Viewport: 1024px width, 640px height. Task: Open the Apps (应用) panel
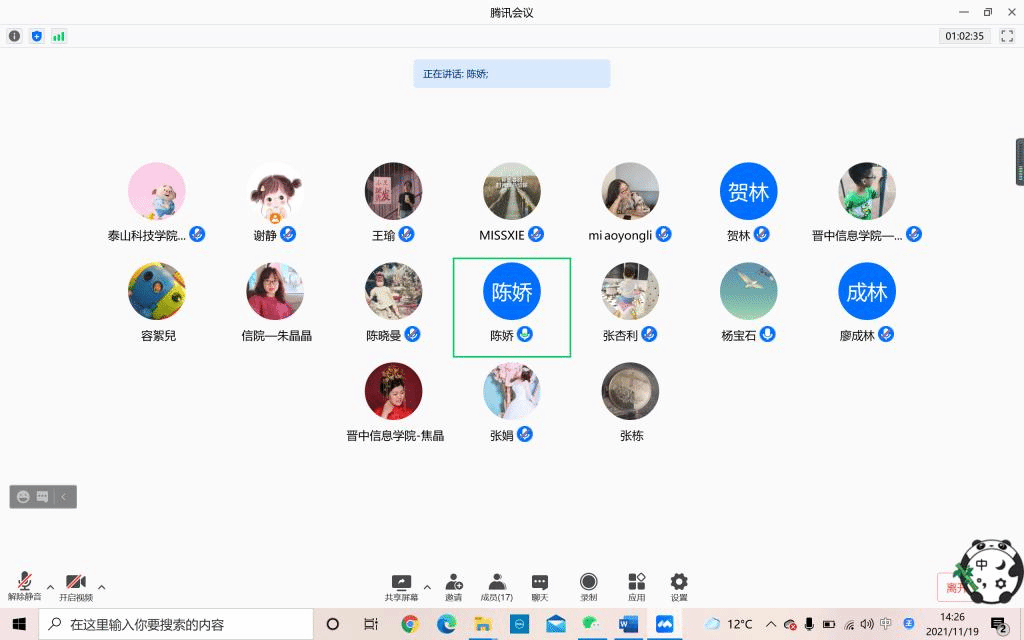636,586
